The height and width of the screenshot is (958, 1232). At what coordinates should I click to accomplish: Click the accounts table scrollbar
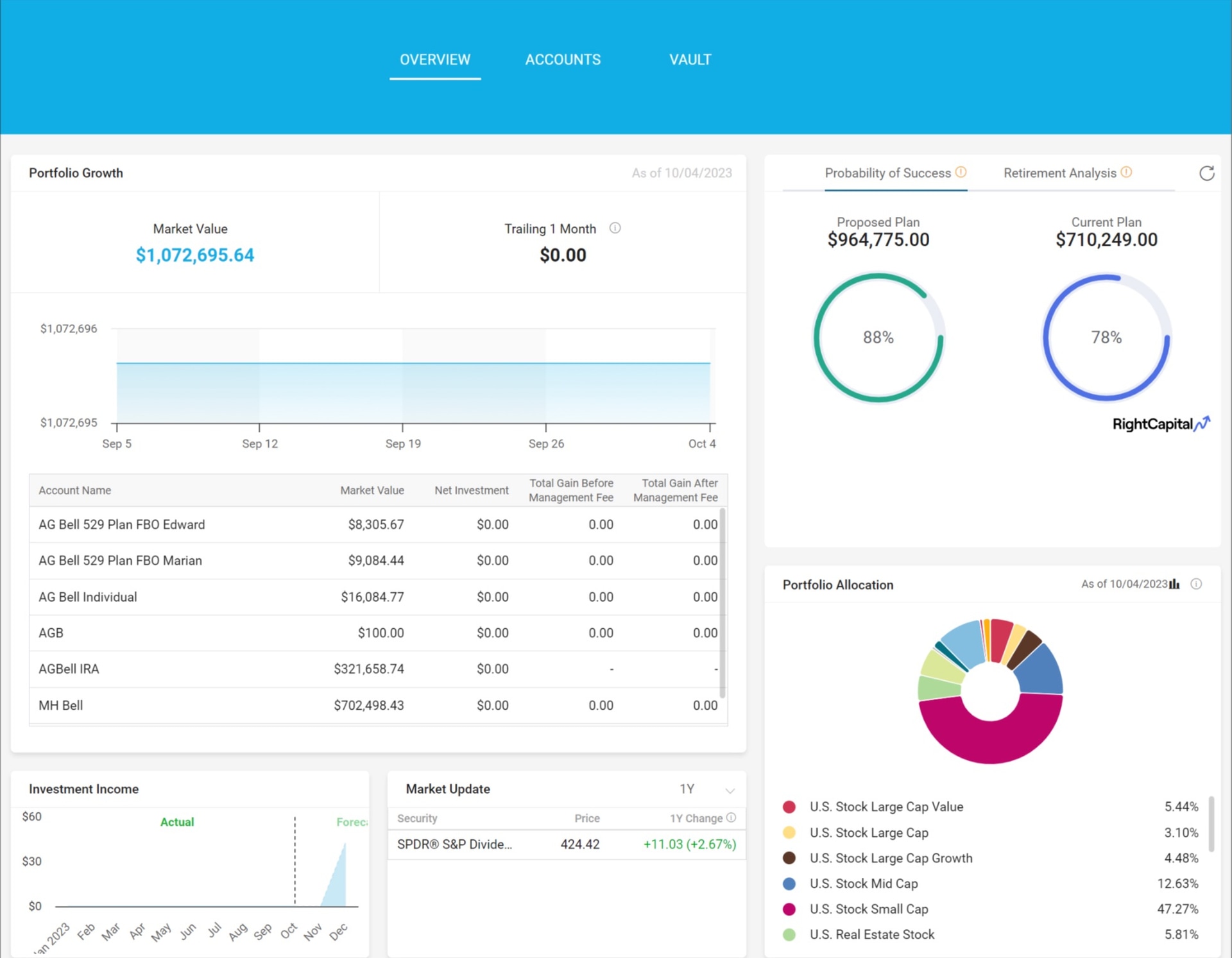click(723, 603)
